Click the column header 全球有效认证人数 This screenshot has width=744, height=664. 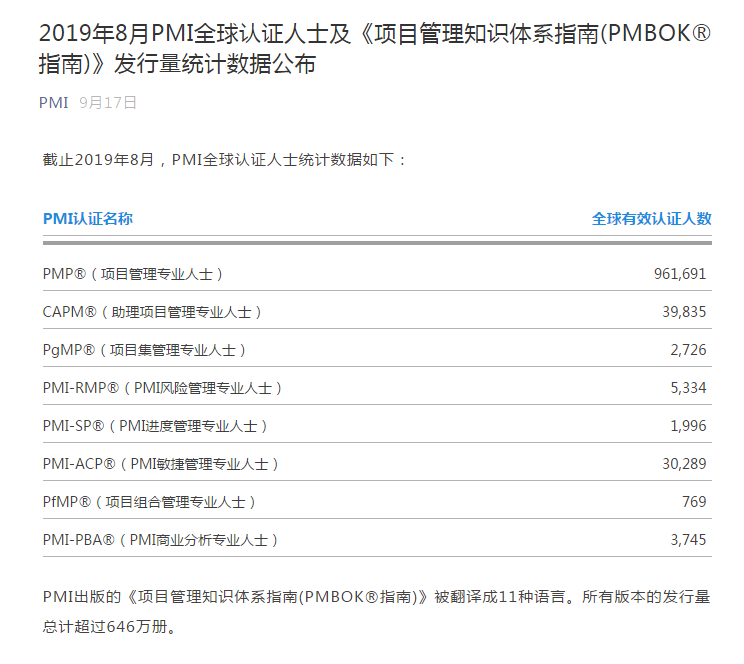(x=651, y=218)
